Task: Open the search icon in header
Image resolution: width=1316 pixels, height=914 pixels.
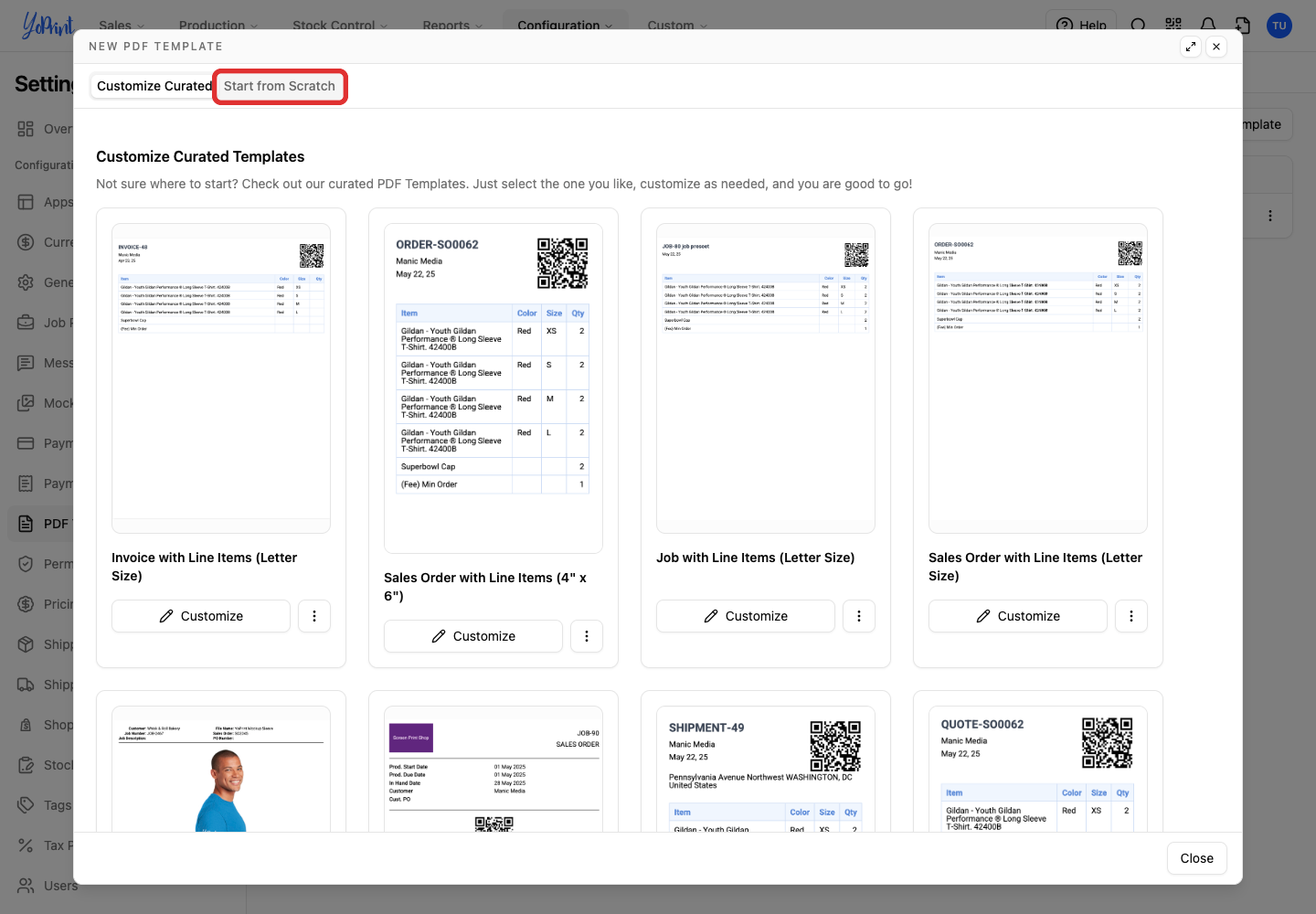Action: (x=1138, y=26)
